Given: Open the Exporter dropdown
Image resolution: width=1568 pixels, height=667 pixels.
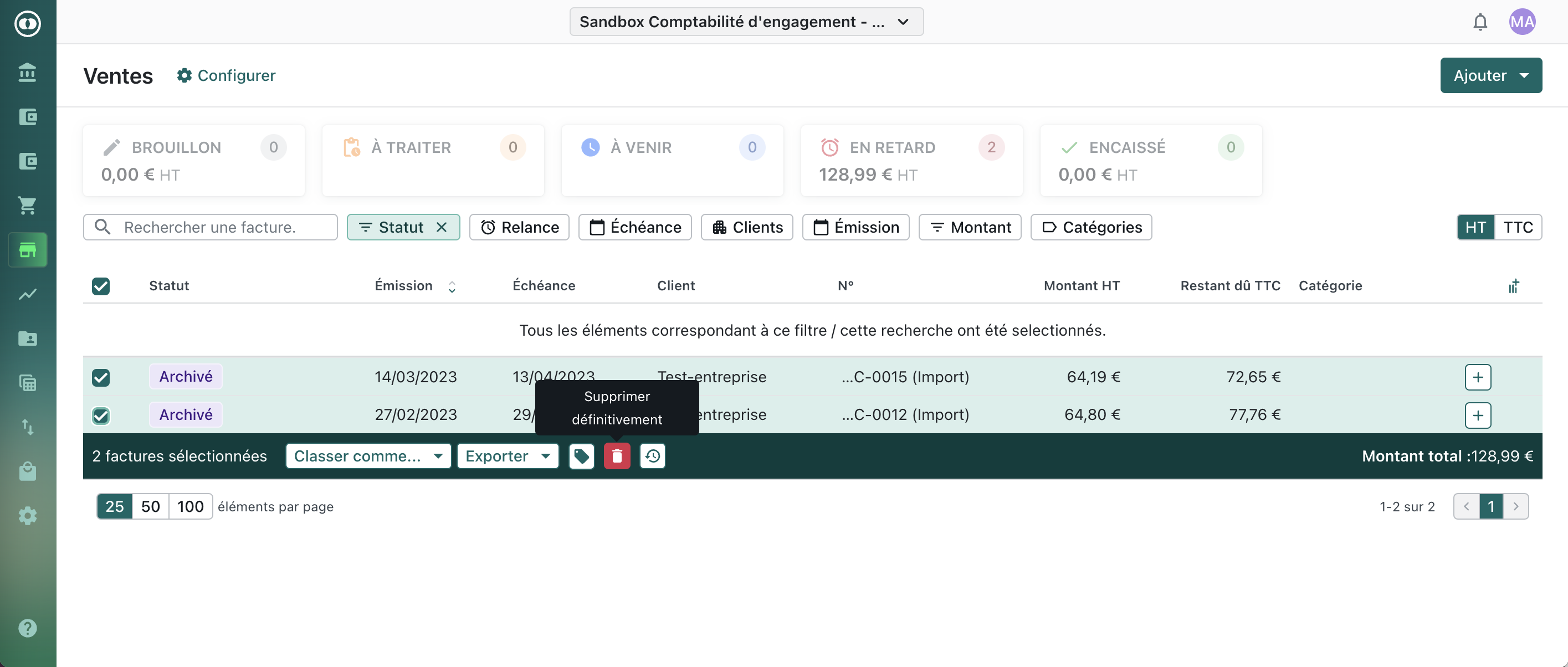Looking at the screenshot, I should point(507,456).
